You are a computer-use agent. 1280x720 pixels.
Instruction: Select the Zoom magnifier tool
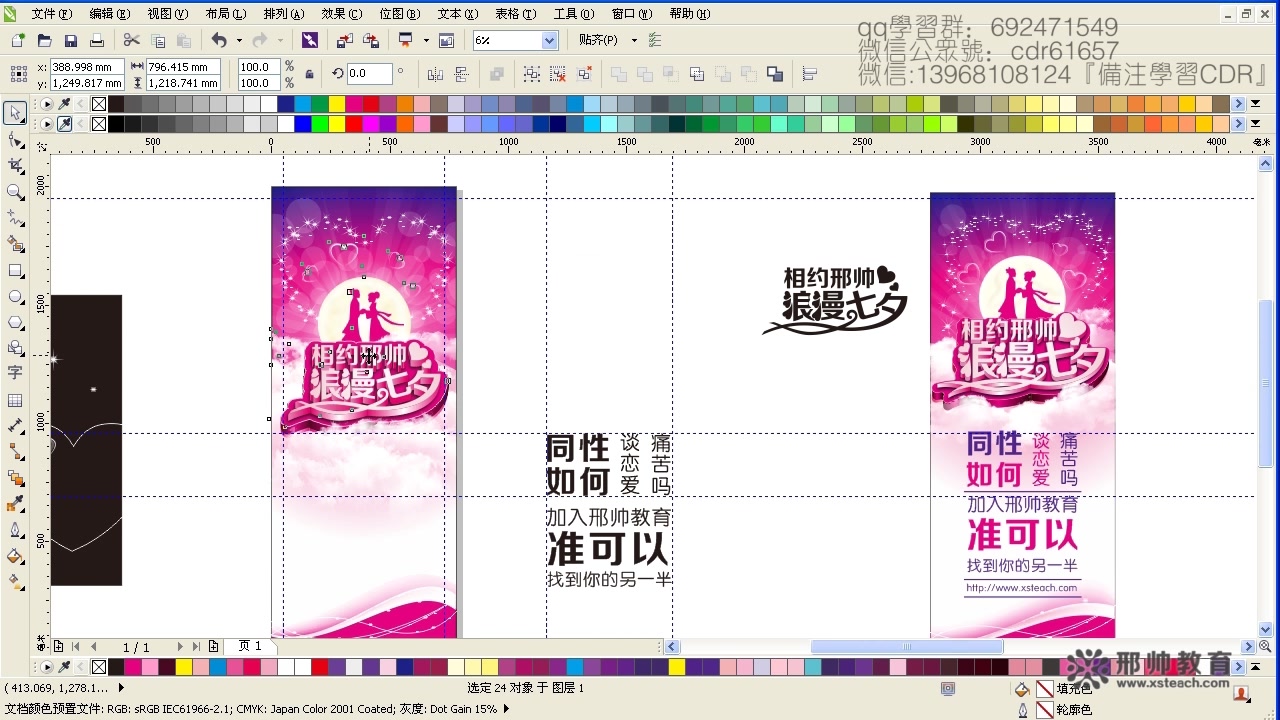[x=15, y=192]
